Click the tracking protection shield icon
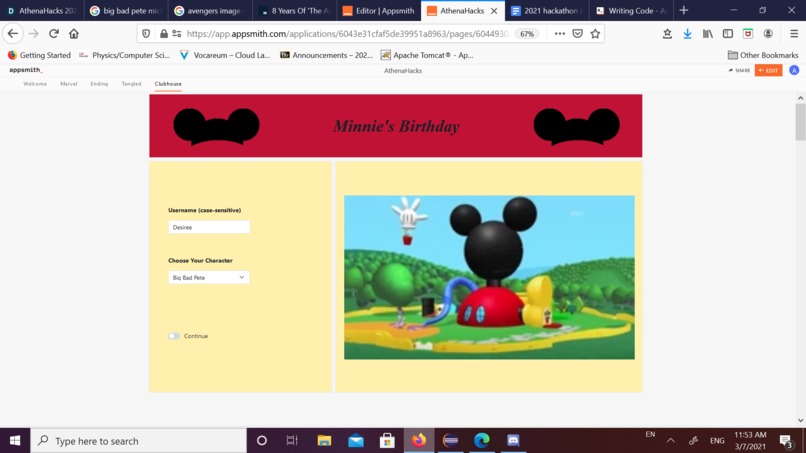806x453 pixels. [x=146, y=33]
